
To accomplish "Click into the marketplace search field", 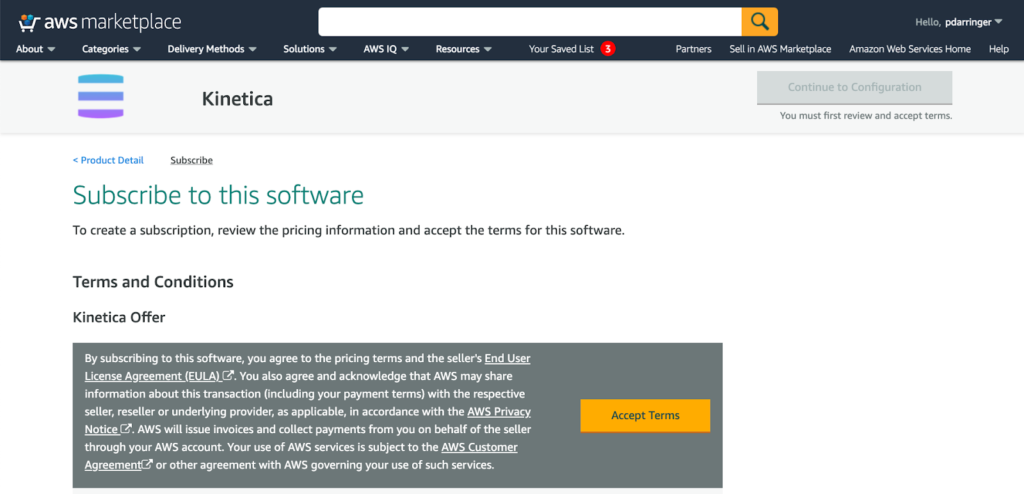I will click(529, 21).
